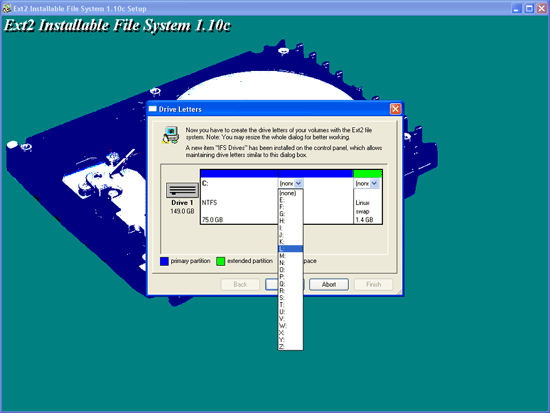Choose drive letter P: from the list
550x413 pixels.
290,277
